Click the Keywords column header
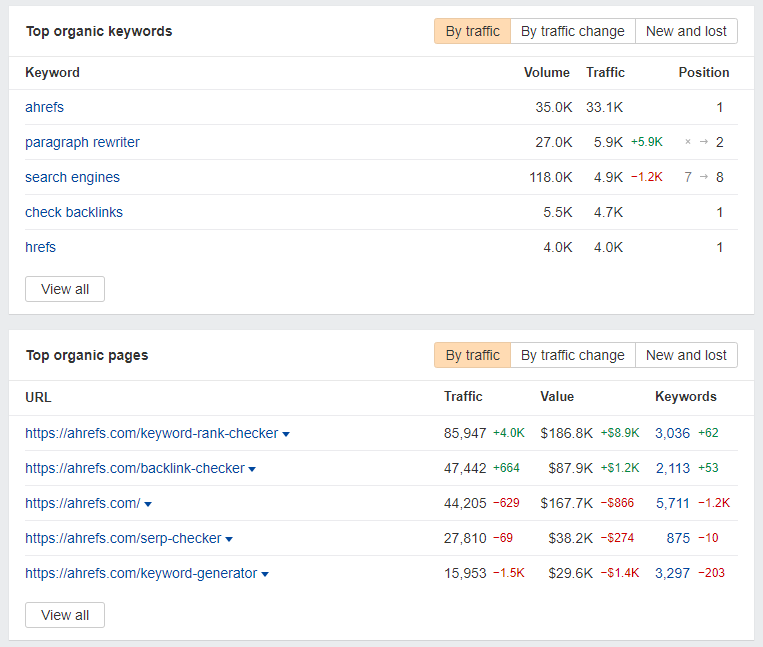Image resolution: width=763 pixels, height=647 pixels. point(686,396)
